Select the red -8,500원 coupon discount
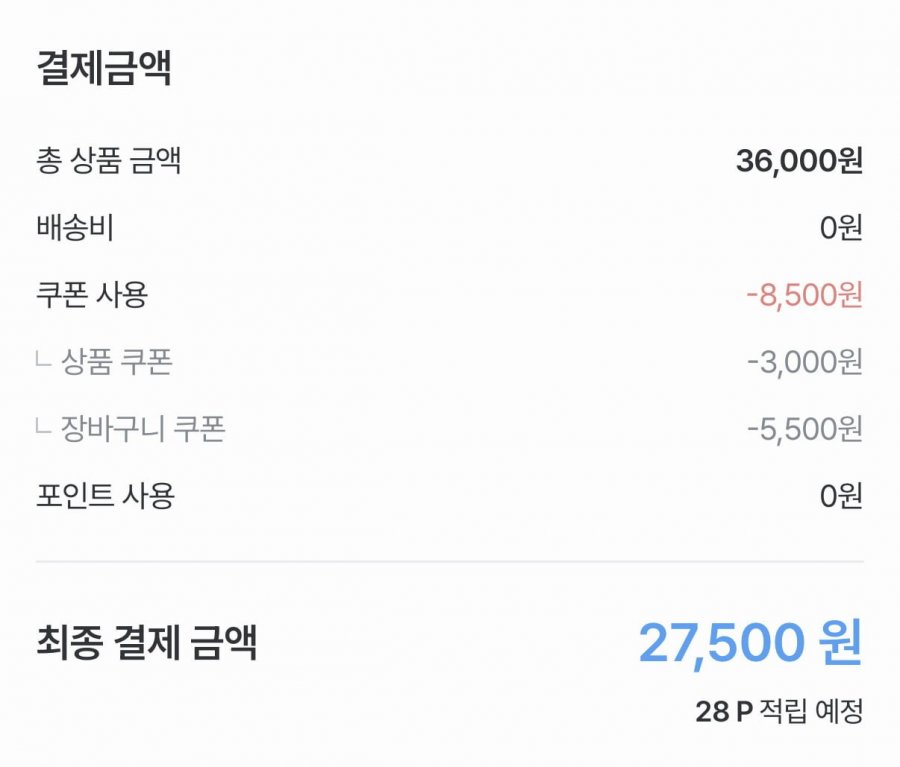 click(x=803, y=295)
